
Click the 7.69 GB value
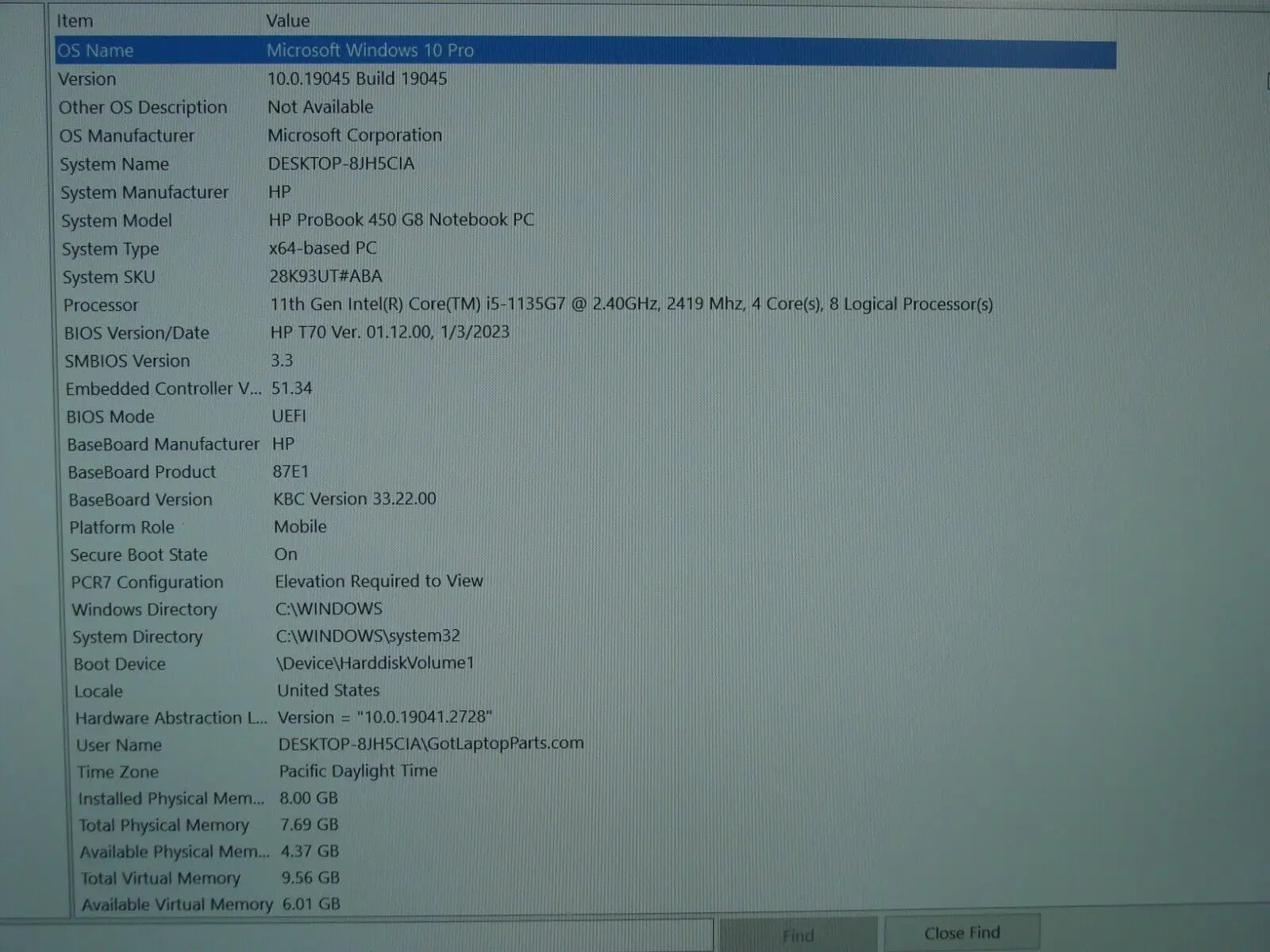click(310, 825)
